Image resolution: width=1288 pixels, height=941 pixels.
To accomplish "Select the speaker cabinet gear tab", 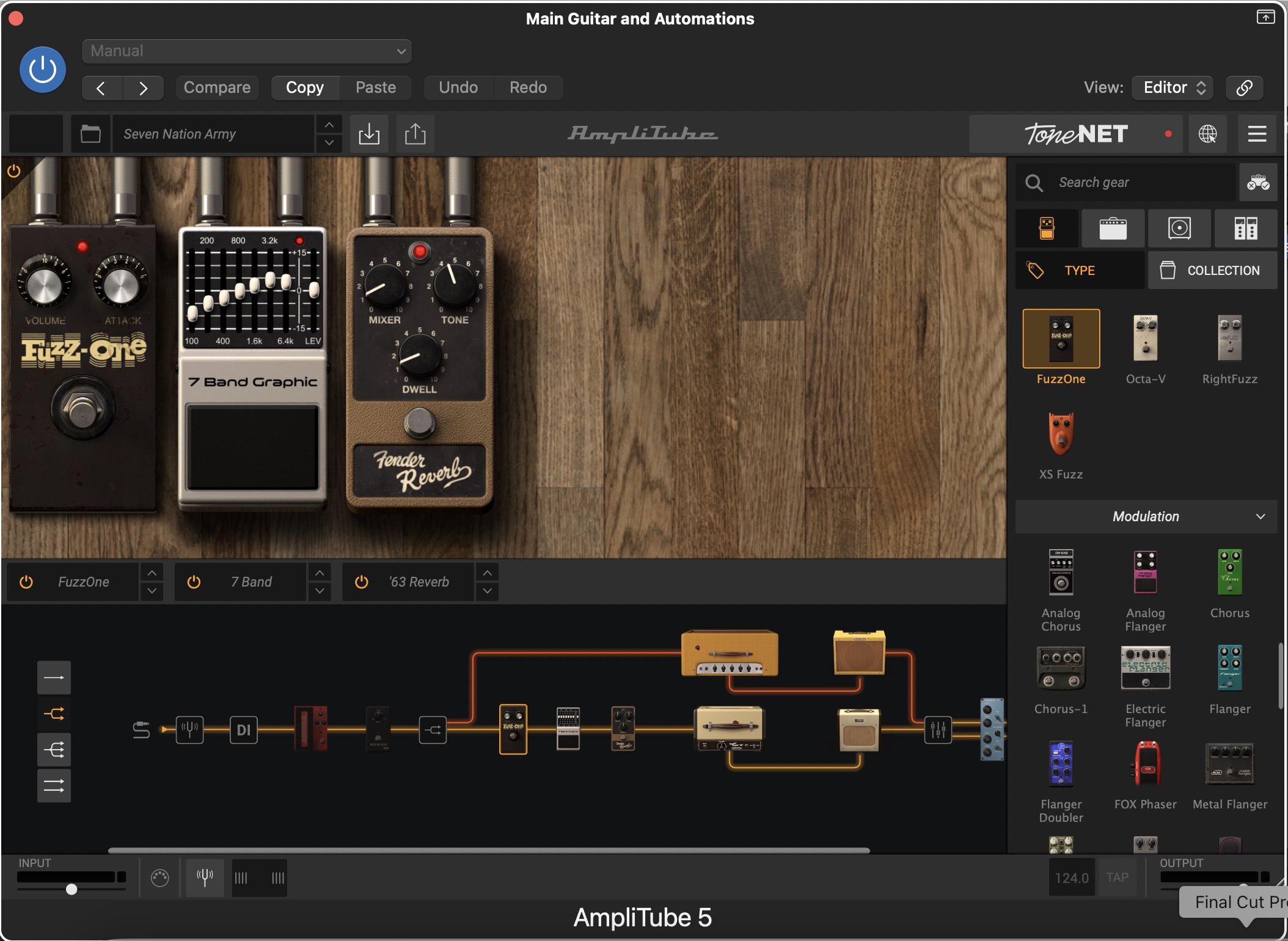I will point(1179,229).
